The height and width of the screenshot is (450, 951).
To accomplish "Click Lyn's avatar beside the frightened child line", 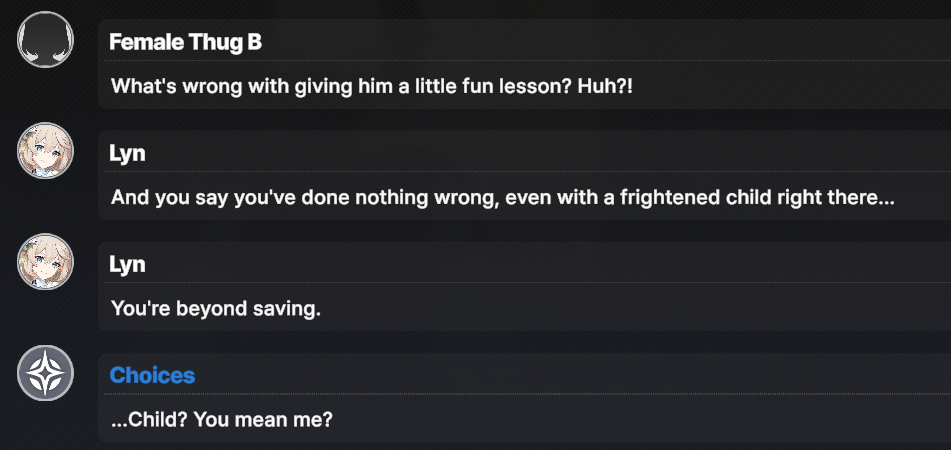I will [x=46, y=152].
